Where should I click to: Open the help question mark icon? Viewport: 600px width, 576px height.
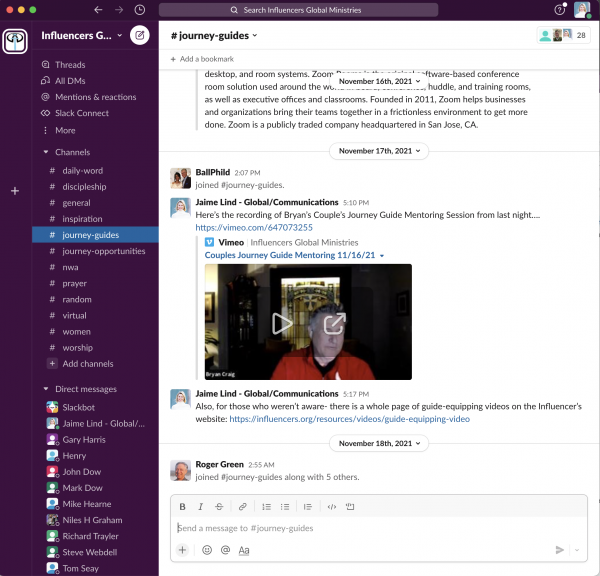559,10
